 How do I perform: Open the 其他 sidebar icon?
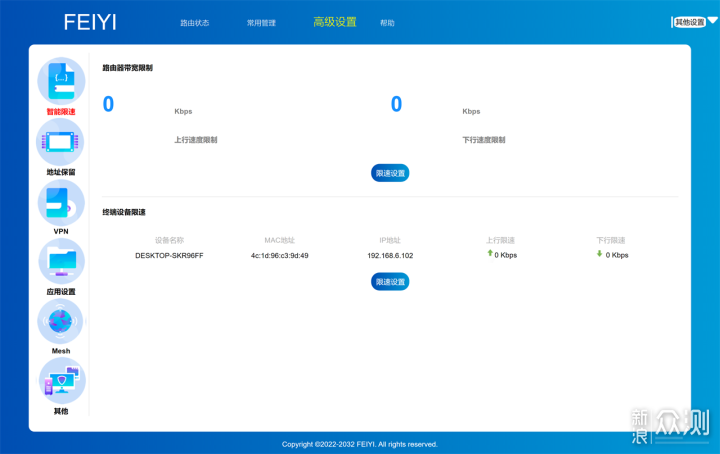coord(62,381)
